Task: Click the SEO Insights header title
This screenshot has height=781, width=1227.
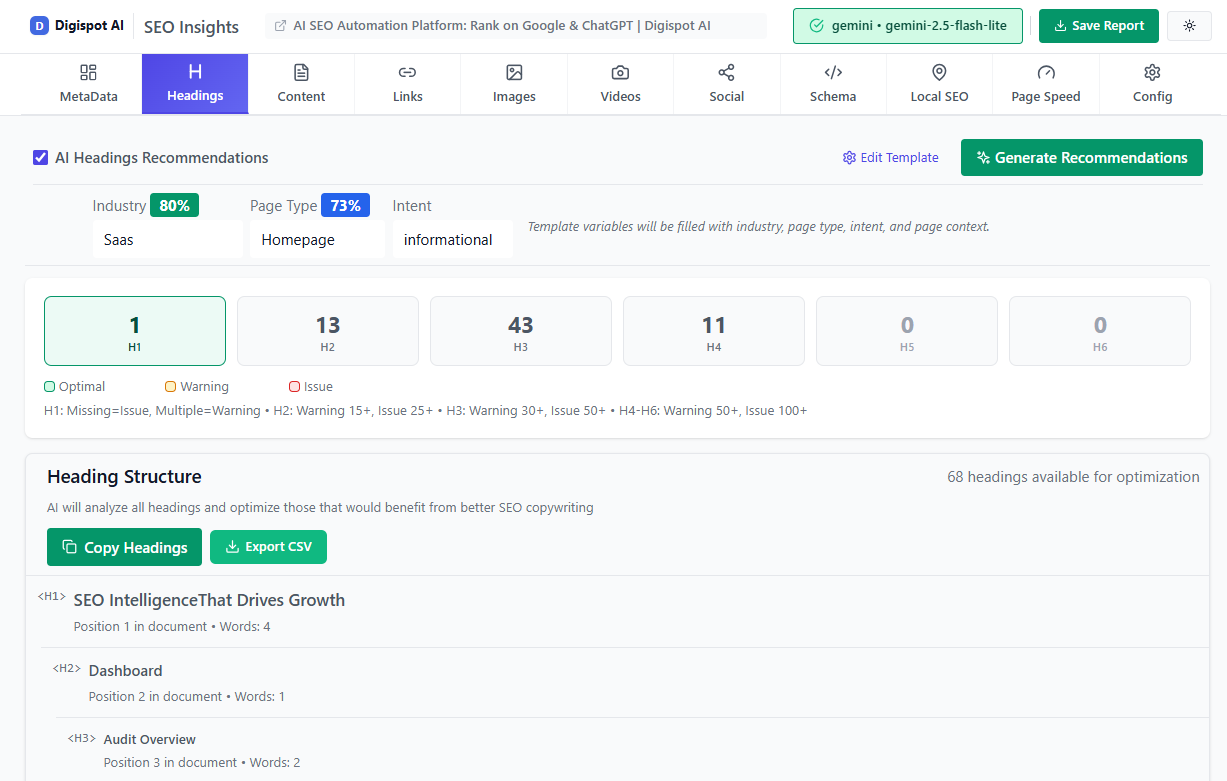Action: coord(191,27)
